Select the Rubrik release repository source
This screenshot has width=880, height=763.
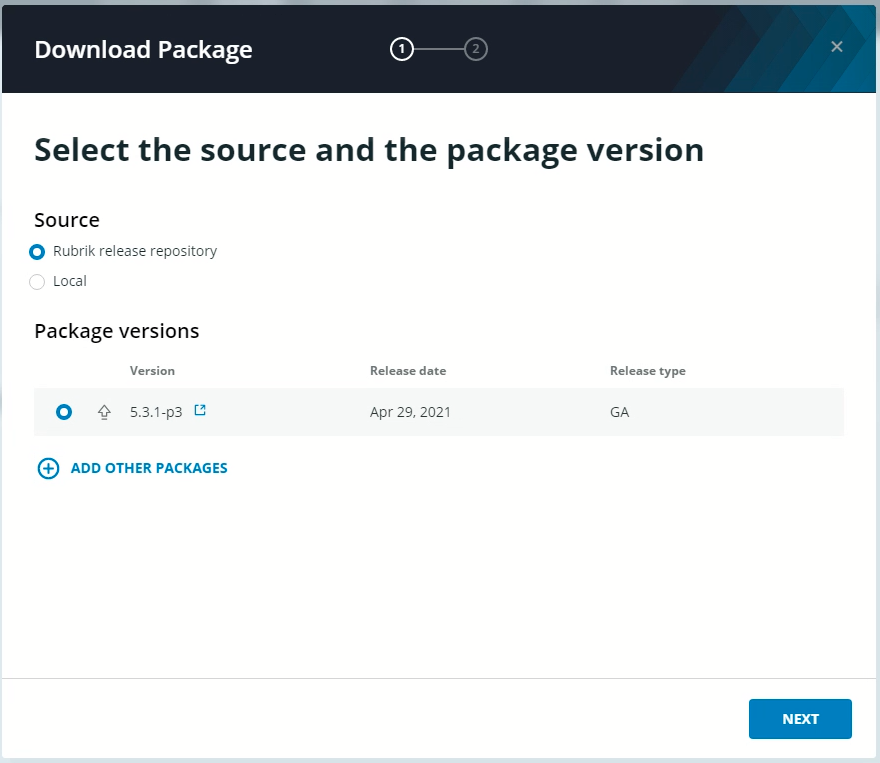coord(37,252)
